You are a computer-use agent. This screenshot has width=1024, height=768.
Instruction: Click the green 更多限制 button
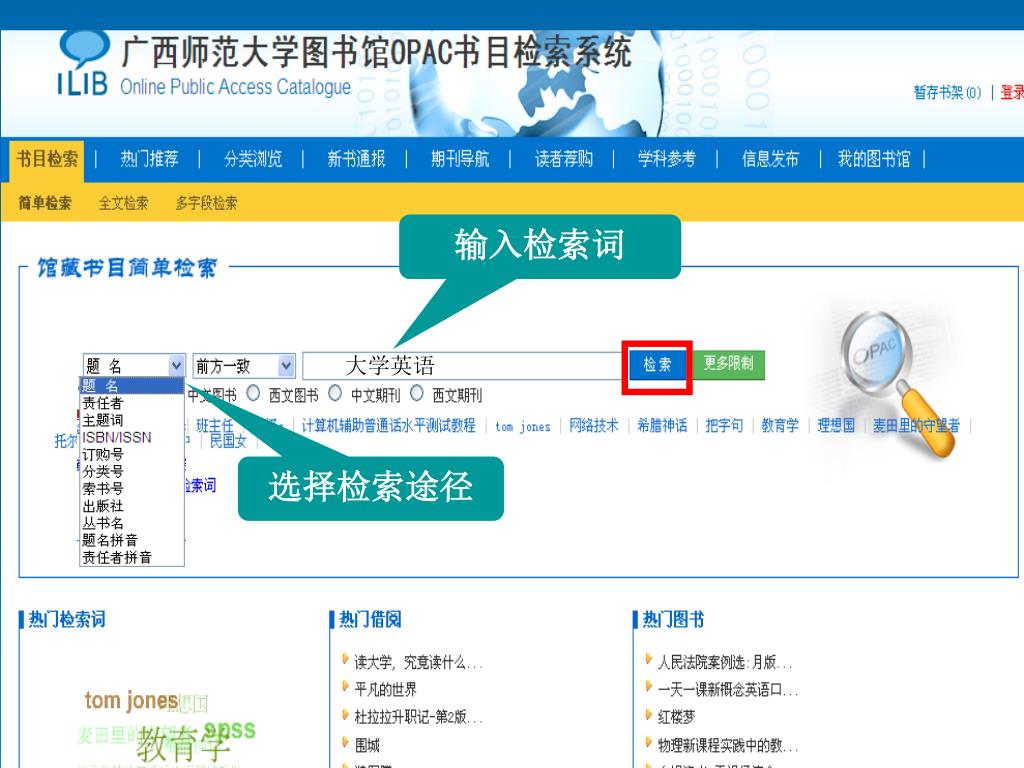tap(728, 364)
